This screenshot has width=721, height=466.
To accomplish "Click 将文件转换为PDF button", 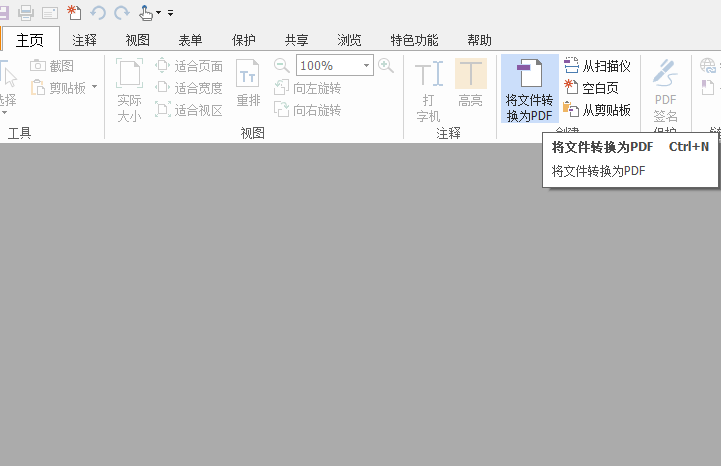I will coord(530,89).
